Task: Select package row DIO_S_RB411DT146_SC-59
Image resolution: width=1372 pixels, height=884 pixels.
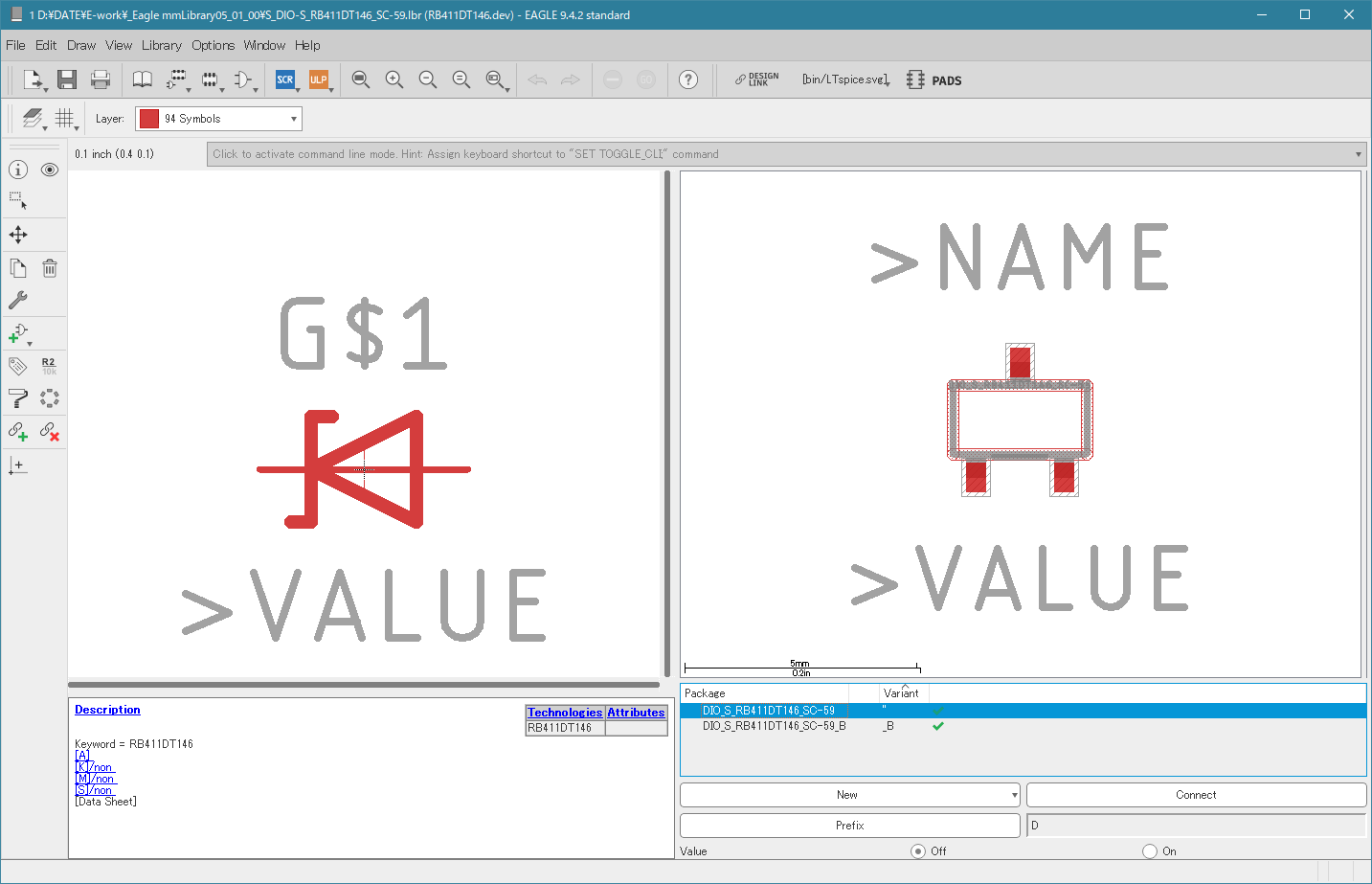Action: tap(1023, 711)
